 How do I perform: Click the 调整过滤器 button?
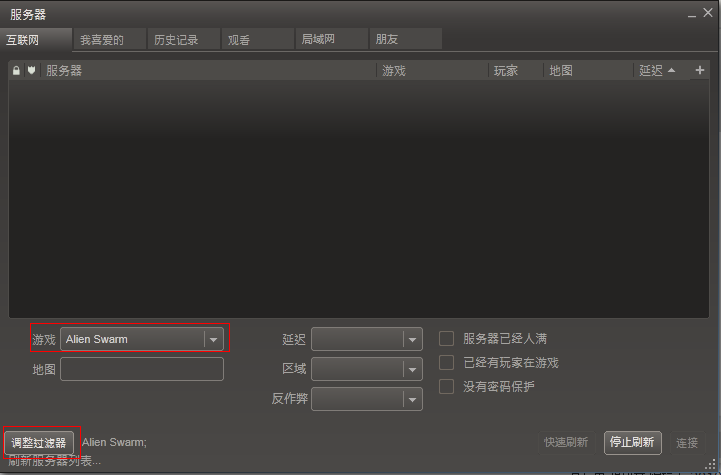click(39, 443)
